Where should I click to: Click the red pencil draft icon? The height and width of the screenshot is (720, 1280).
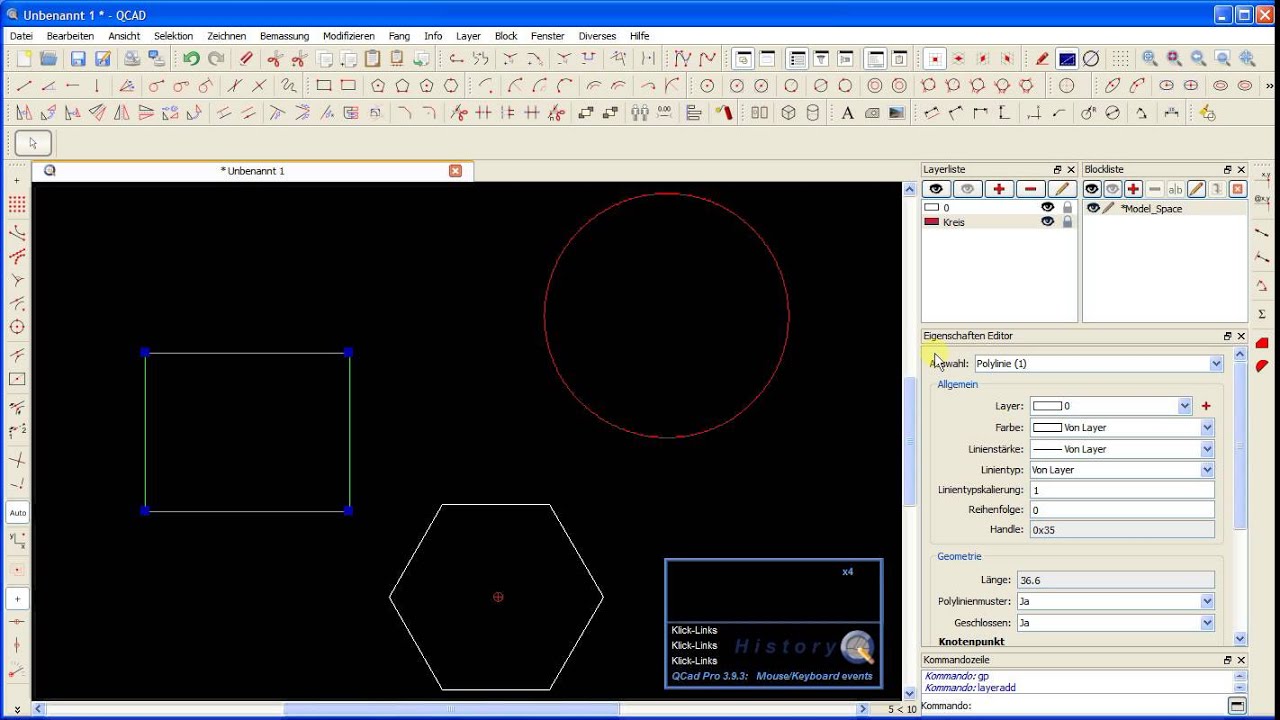(1042, 59)
